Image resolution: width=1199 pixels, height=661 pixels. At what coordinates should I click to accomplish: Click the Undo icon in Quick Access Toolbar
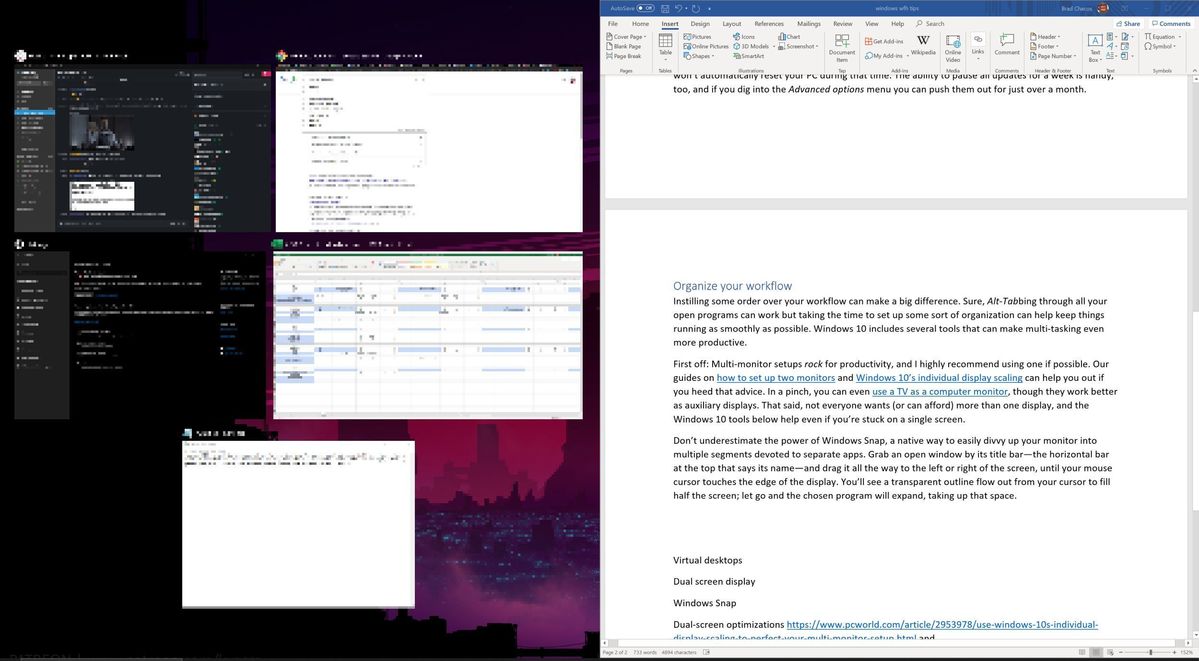[678, 8]
